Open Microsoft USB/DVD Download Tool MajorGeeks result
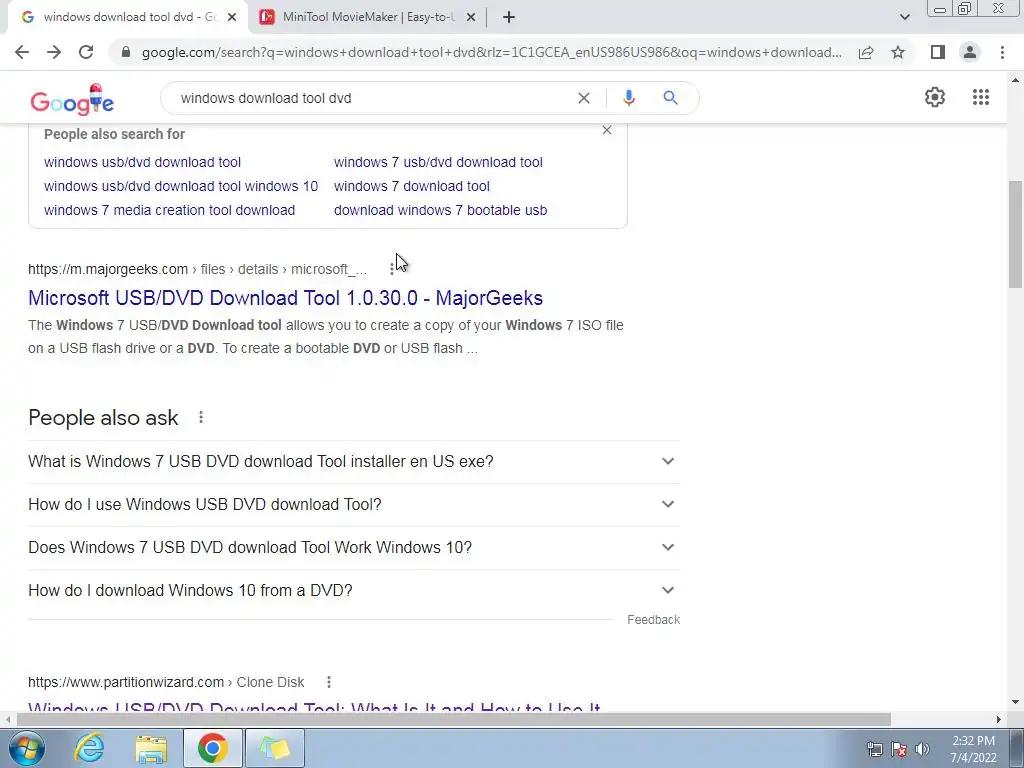This screenshot has height=768, width=1024. [x=285, y=298]
